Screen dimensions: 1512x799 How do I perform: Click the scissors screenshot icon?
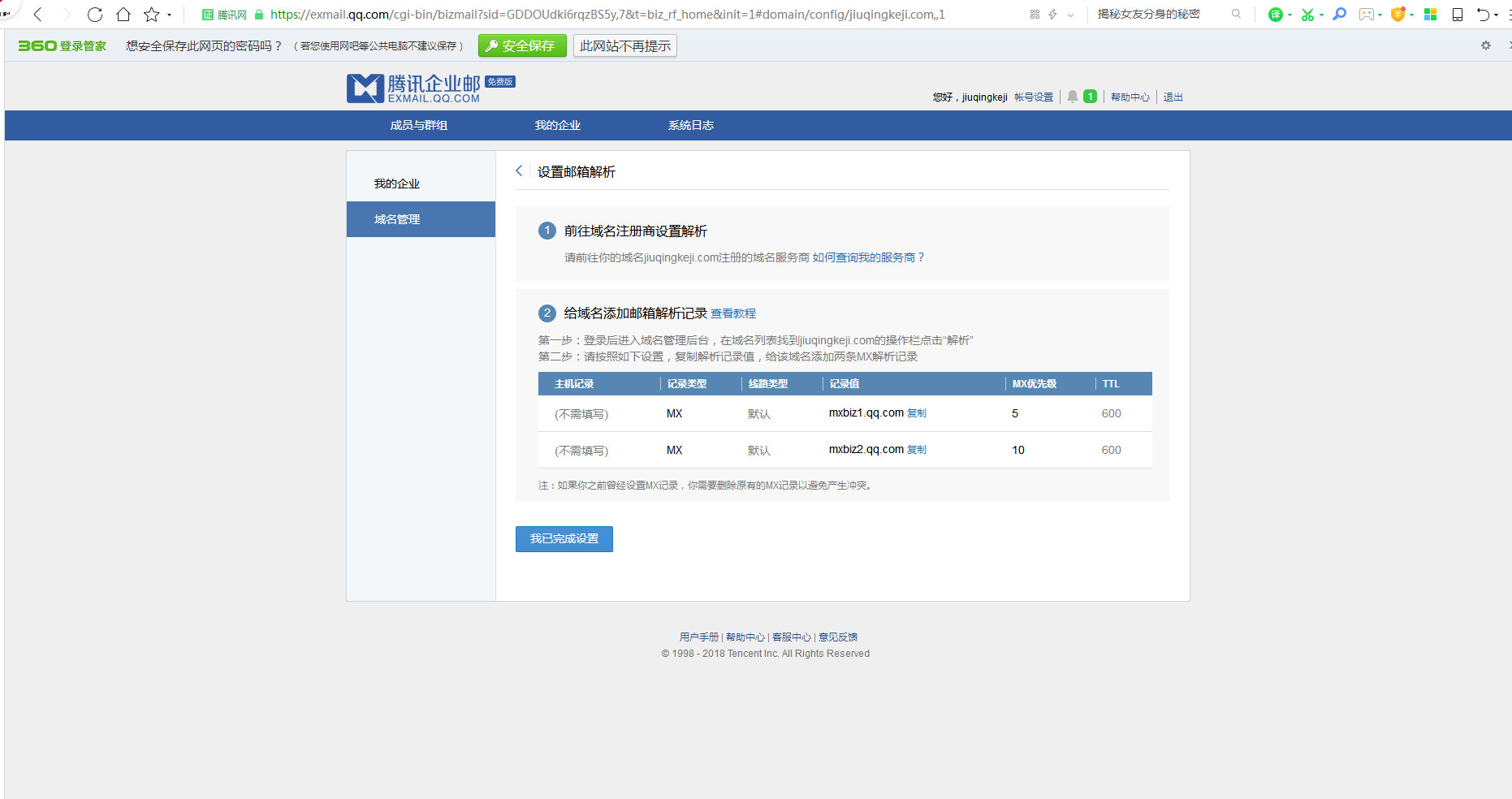pyautogui.click(x=1307, y=14)
